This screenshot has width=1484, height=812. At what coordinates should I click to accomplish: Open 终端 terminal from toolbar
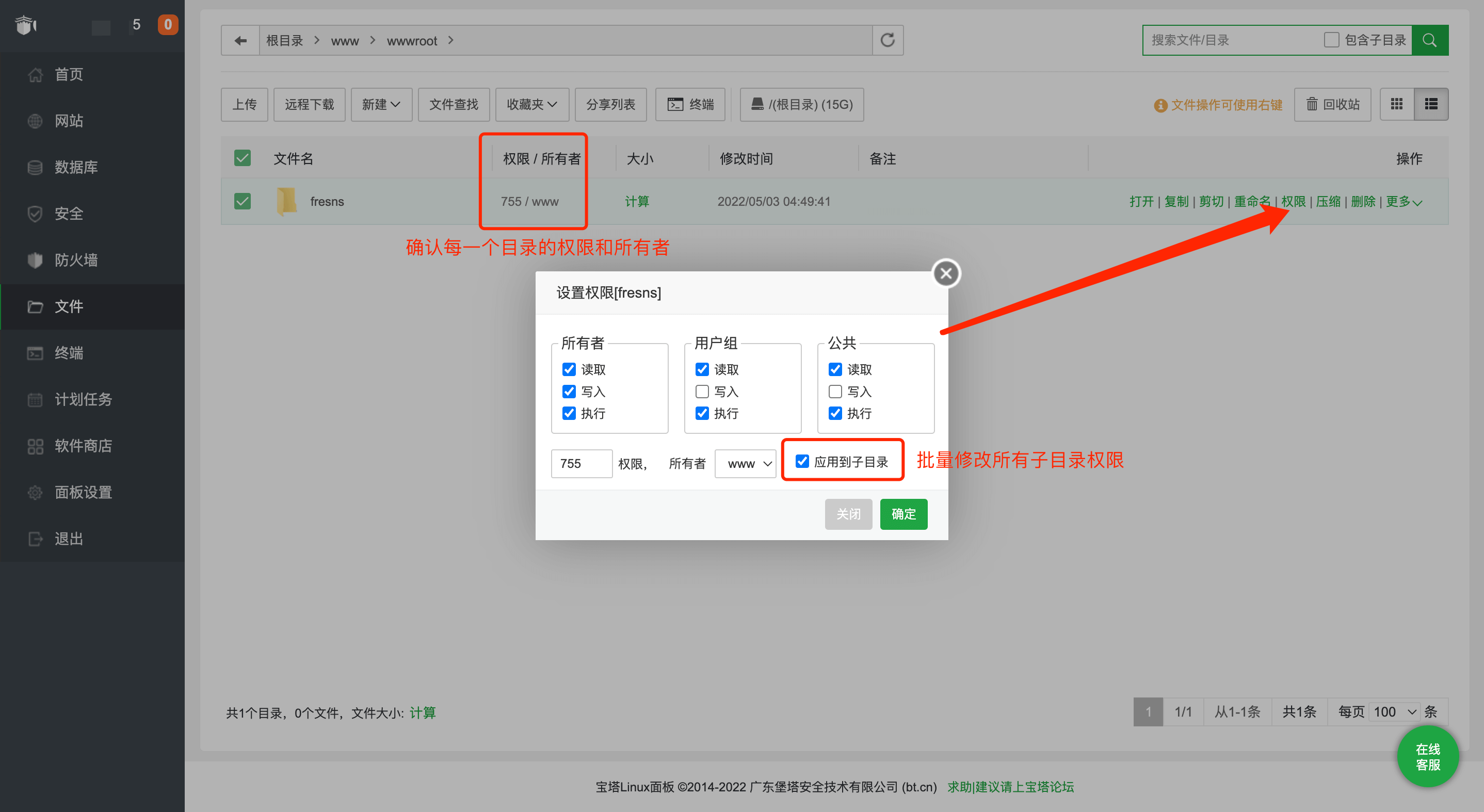point(690,104)
